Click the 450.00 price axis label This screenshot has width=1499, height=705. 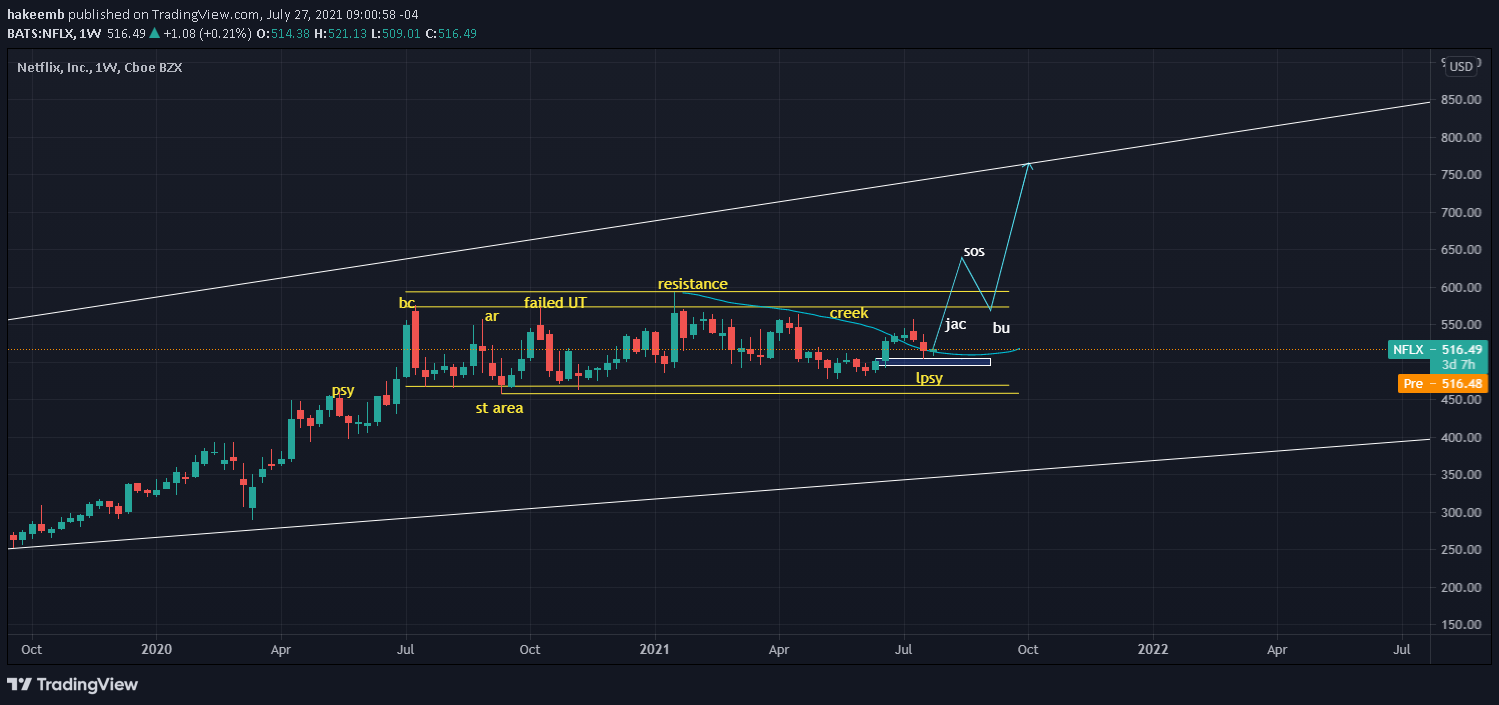(1461, 400)
